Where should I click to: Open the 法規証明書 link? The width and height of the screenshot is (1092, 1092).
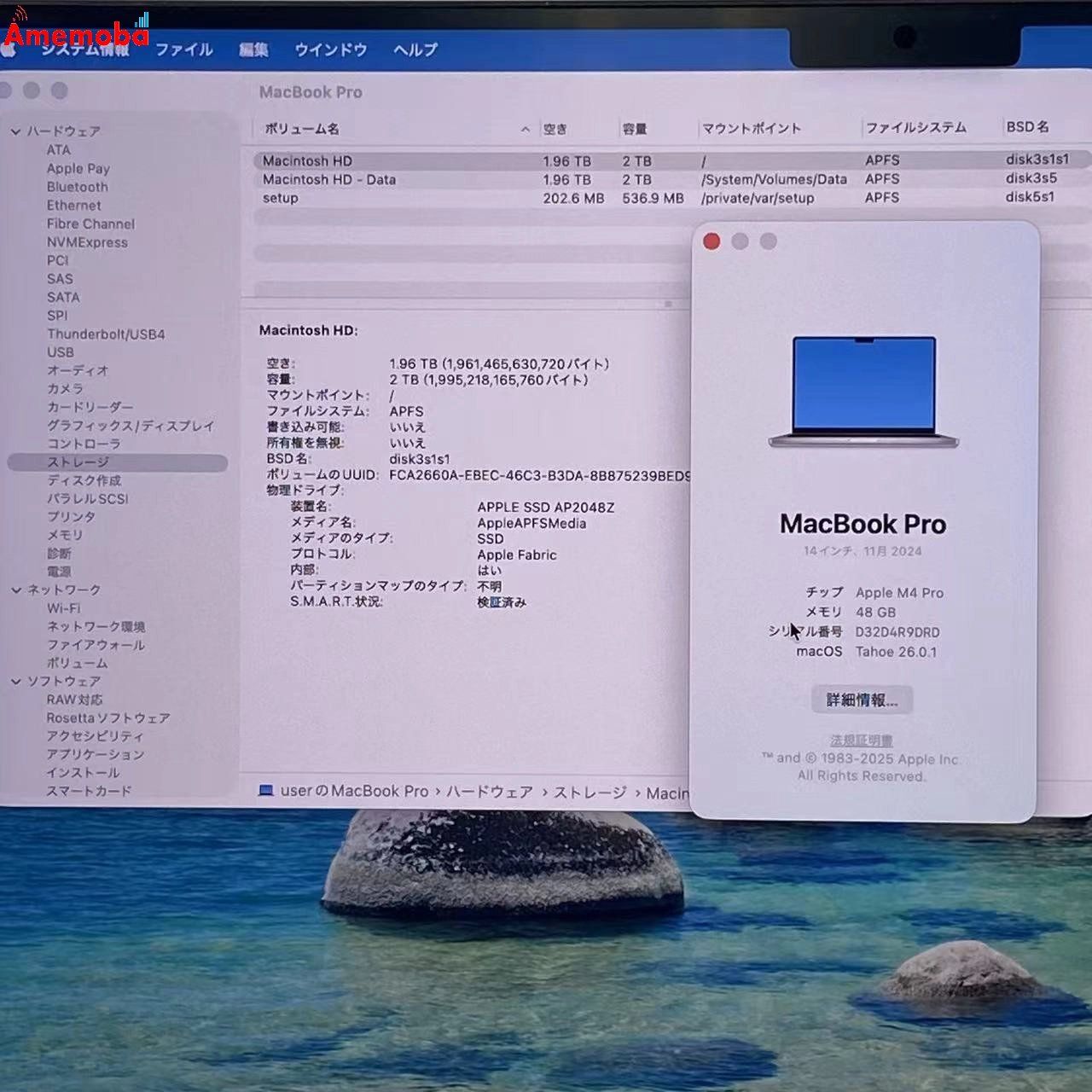[x=862, y=741]
